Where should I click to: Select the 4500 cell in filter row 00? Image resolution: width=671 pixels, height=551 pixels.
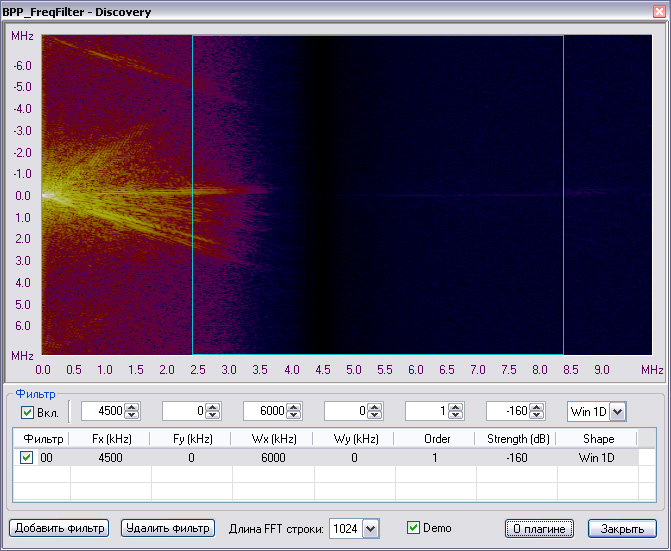click(x=110, y=458)
